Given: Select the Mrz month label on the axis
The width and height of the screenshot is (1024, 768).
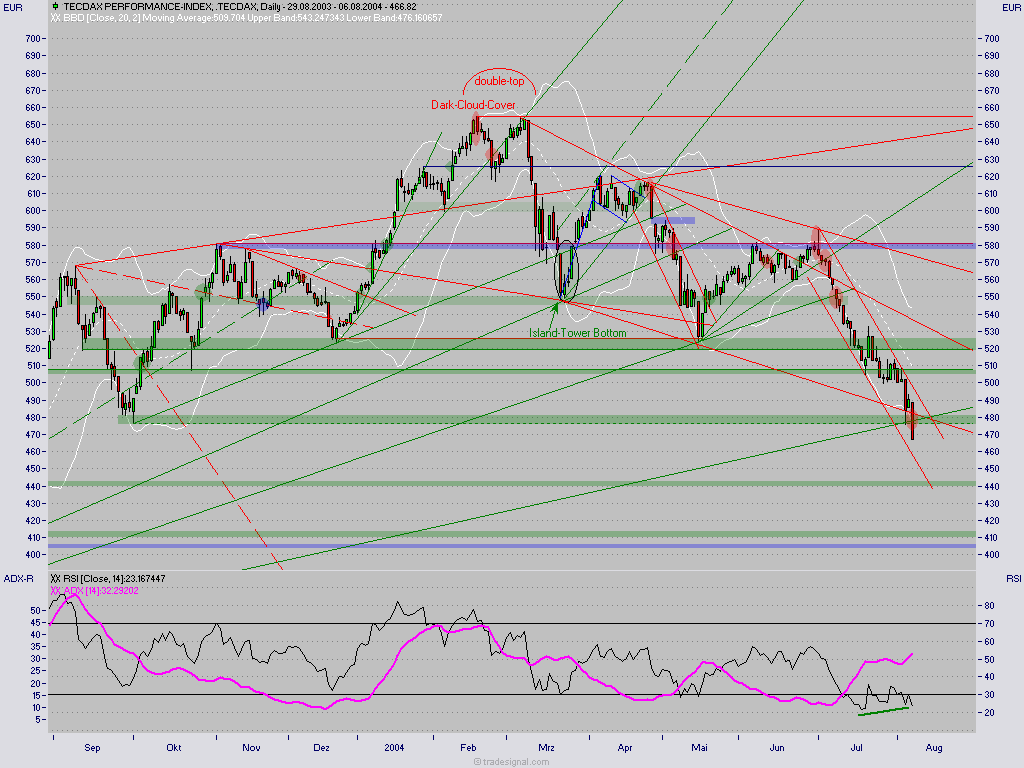Looking at the screenshot, I should pyautogui.click(x=546, y=747).
